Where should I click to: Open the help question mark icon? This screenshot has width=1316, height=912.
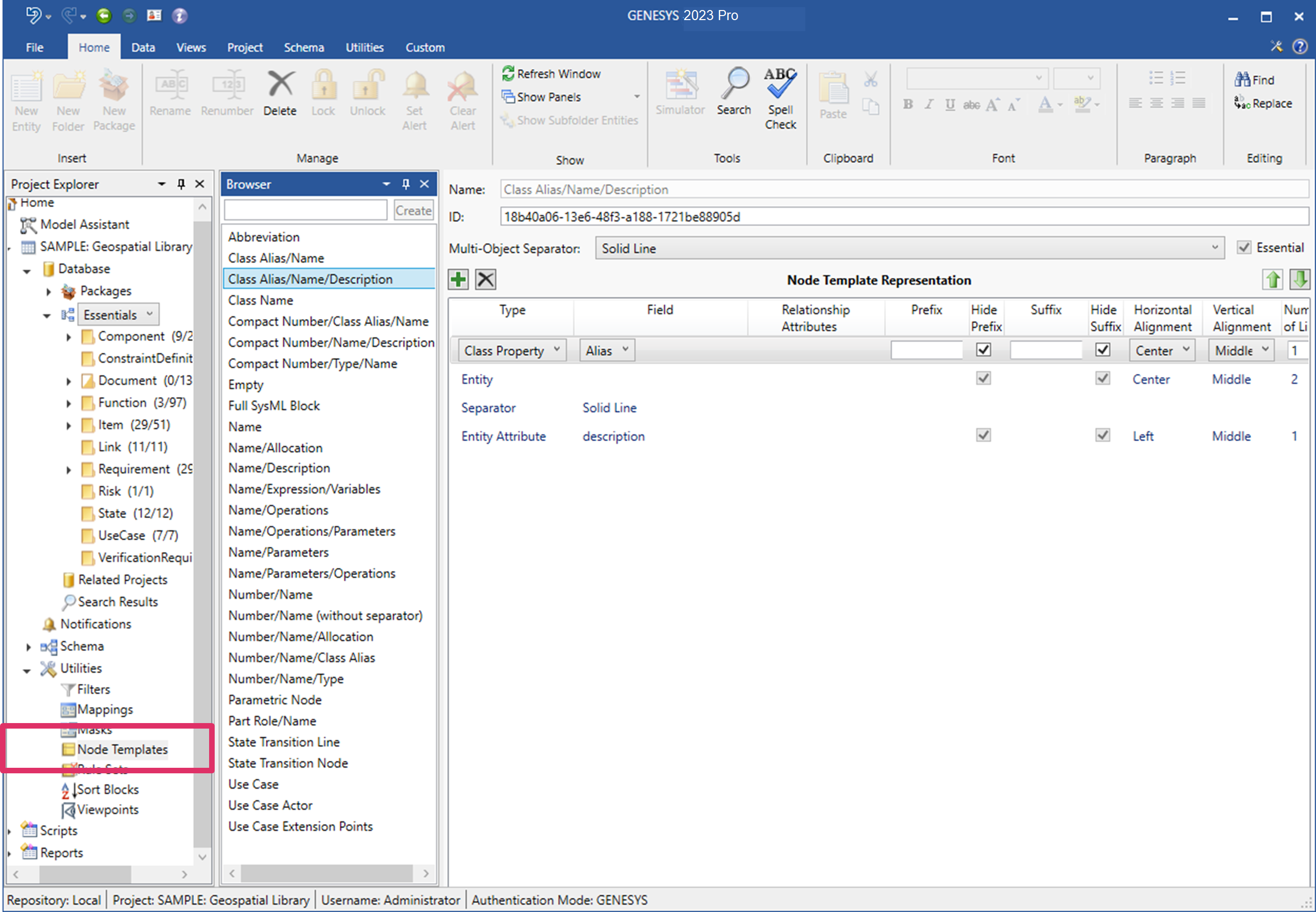(1299, 46)
